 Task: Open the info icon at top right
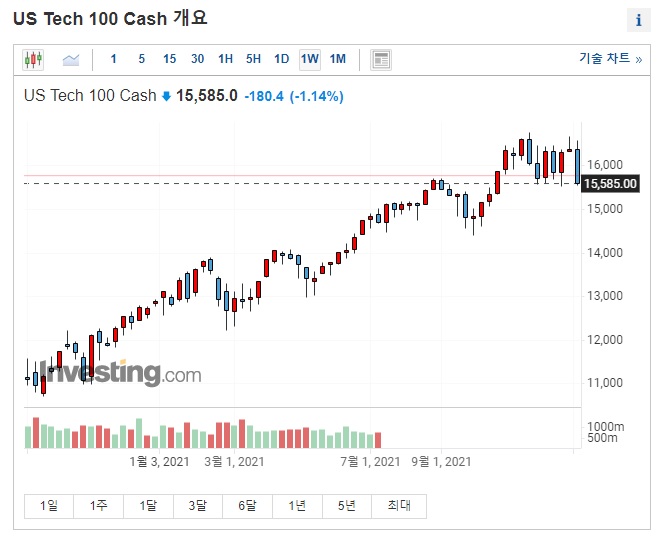[639, 20]
